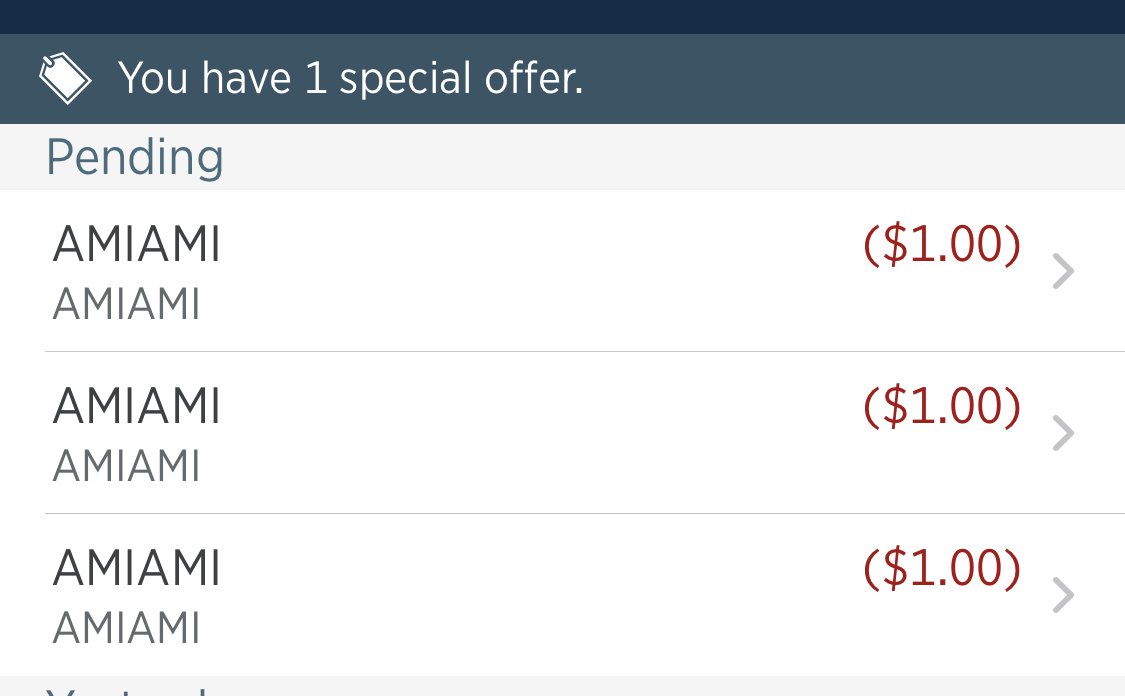Click the Pending section header
The width and height of the screenshot is (1125, 696).
(135, 158)
